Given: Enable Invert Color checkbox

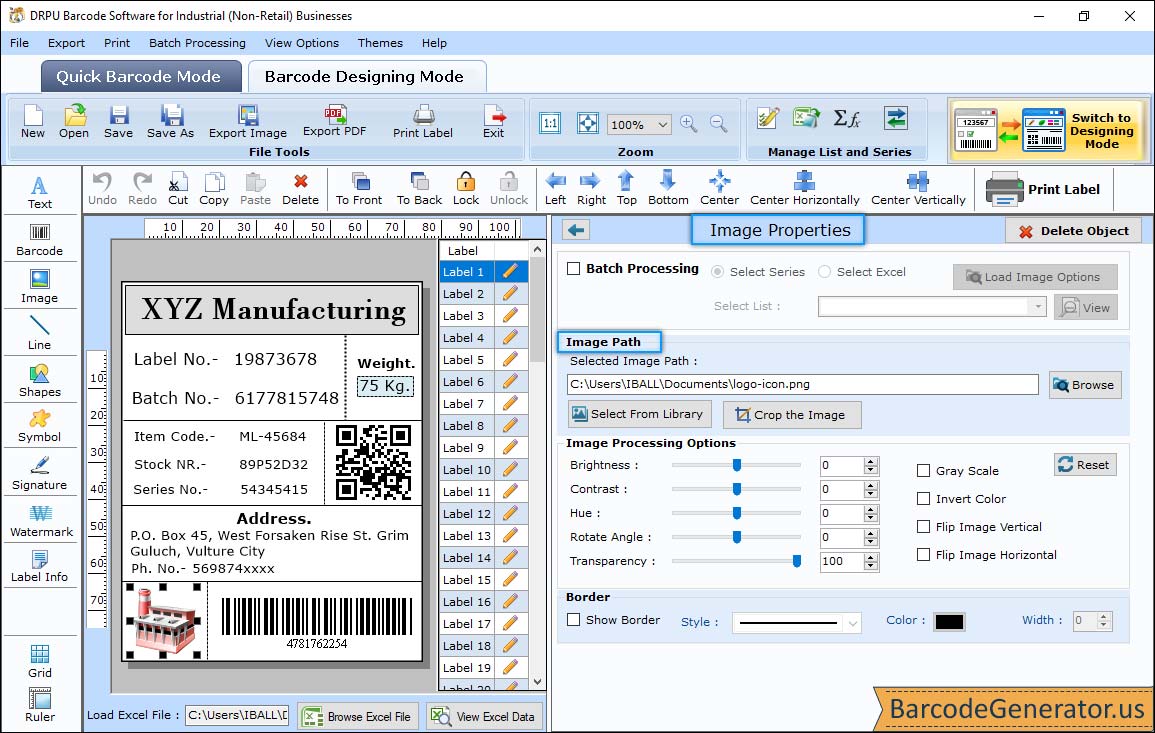Looking at the screenshot, I should [x=923, y=499].
